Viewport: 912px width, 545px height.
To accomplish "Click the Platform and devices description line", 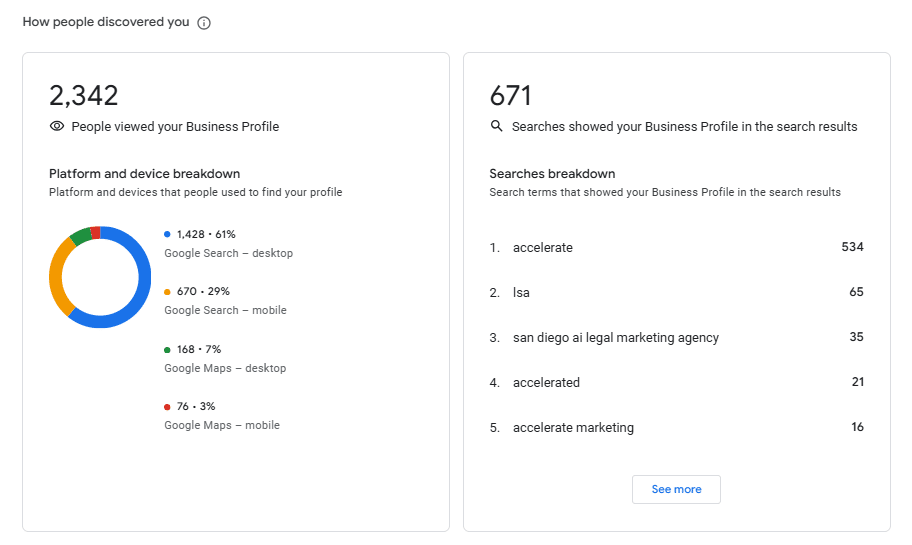I will [195, 192].
